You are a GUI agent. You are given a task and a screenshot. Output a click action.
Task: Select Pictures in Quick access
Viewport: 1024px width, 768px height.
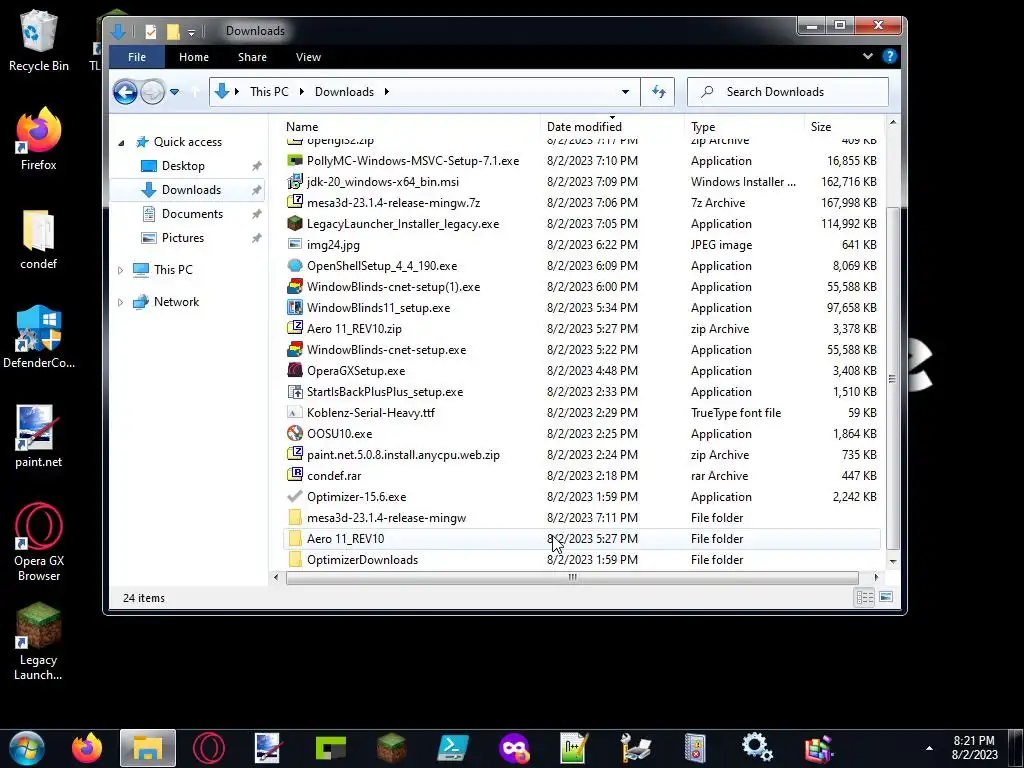tap(183, 238)
